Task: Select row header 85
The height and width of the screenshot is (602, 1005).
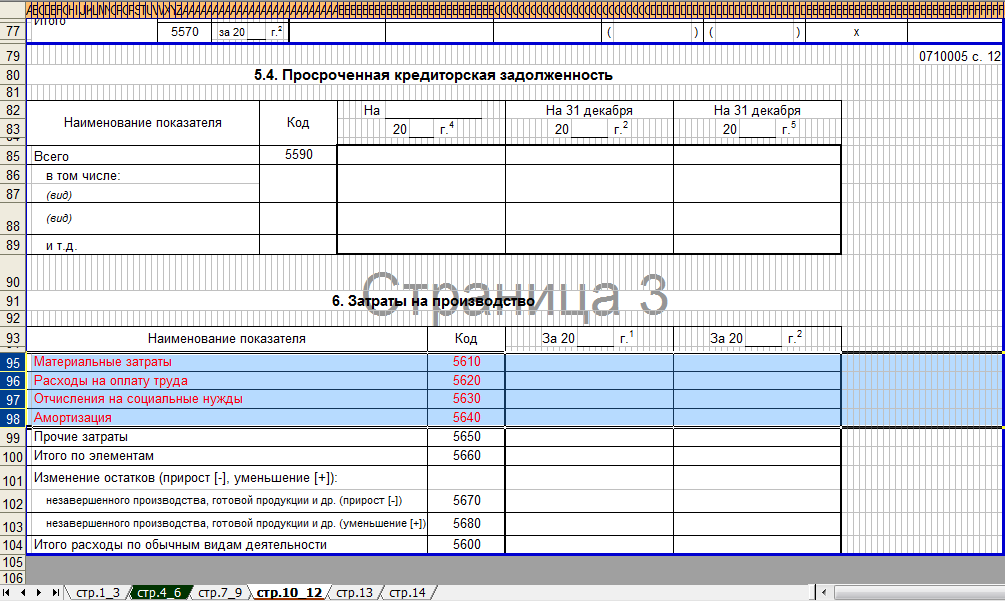Action: [x=12, y=156]
